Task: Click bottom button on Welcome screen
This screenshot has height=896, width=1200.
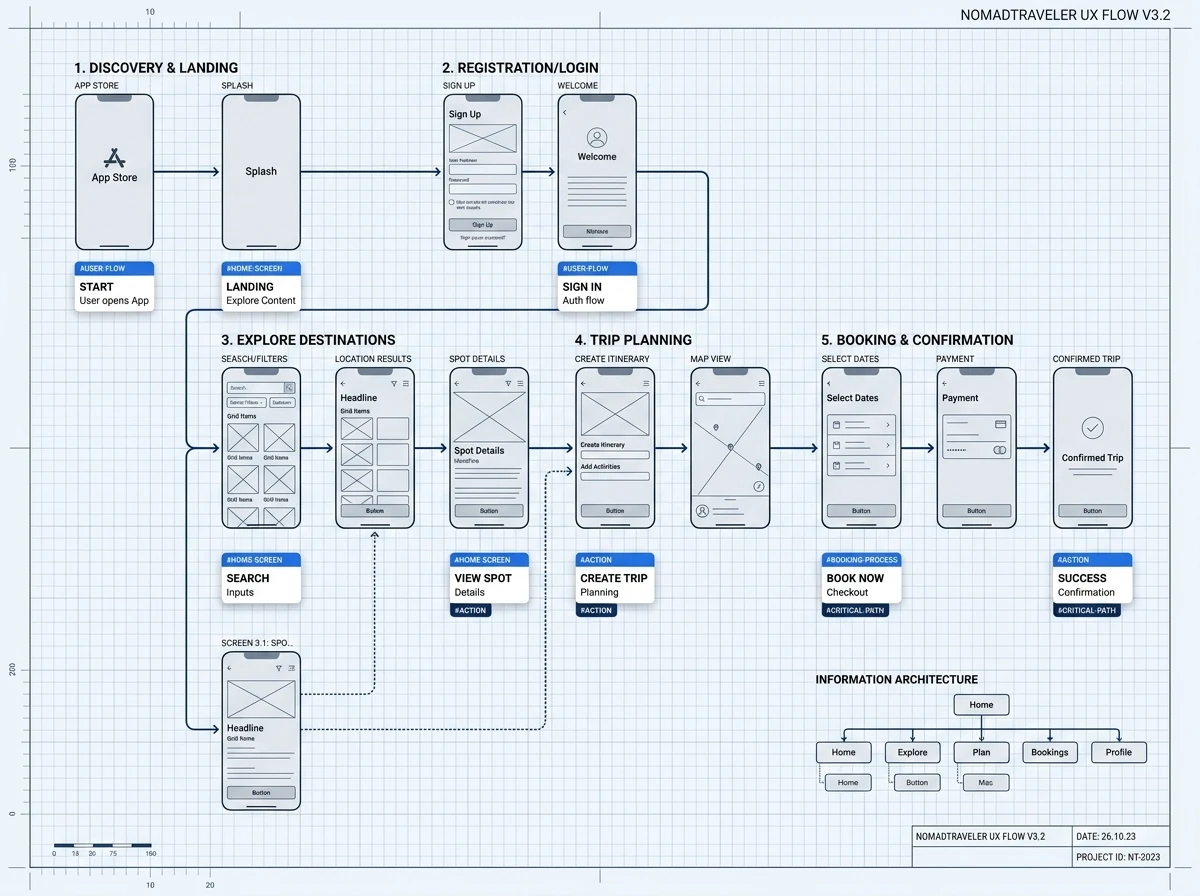Action: point(597,231)
